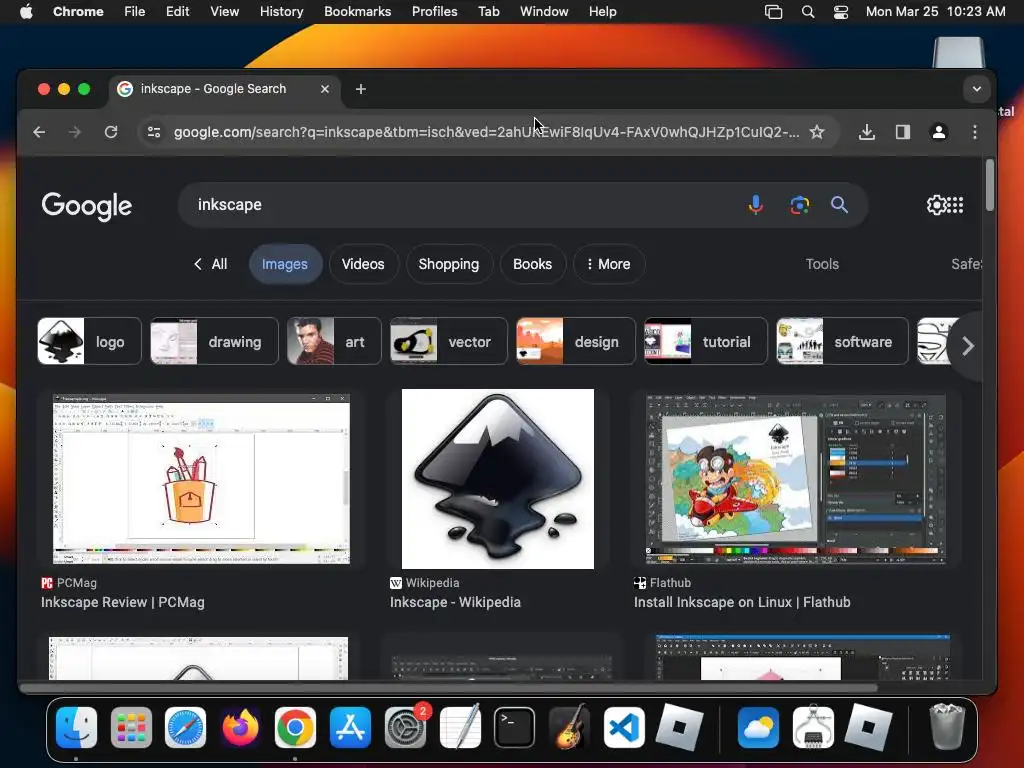Open Launchpad from the Dock
This screenshot has height=768, width=1024.
pos(131,728)
